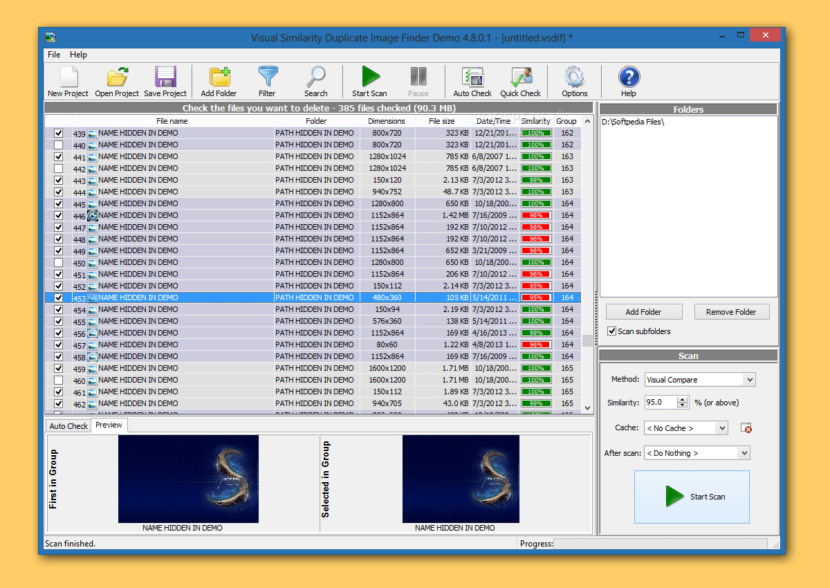This screenshot has height=588, width=830.
Task: Open the File menu
Action: tap(54, 55)
